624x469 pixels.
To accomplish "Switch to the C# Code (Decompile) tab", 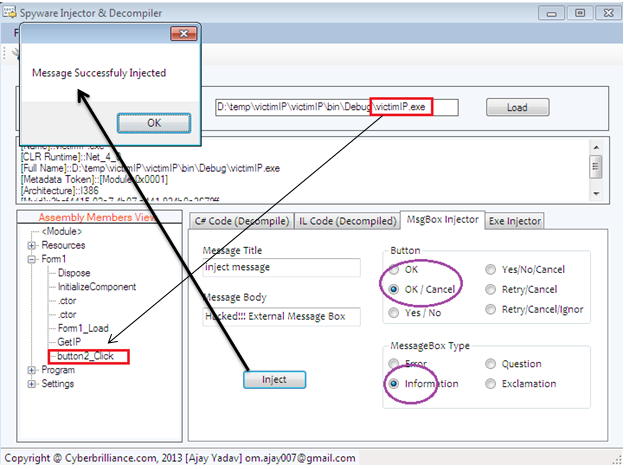I will coord(240,220).
